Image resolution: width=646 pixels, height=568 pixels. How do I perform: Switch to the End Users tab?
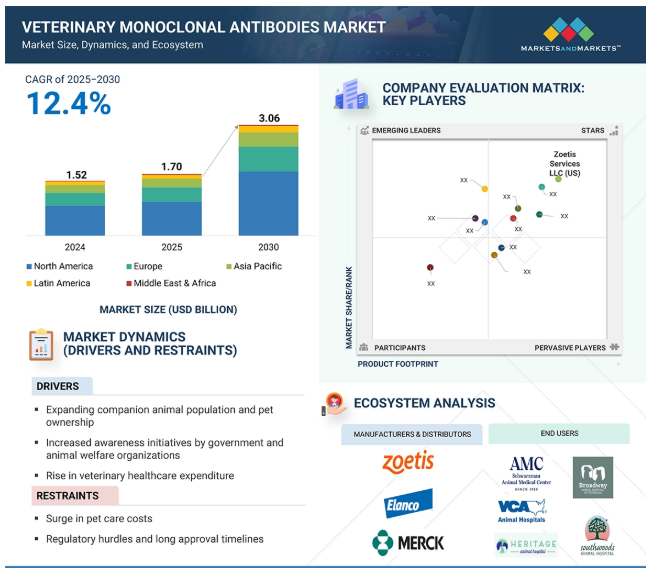point(558,434)
